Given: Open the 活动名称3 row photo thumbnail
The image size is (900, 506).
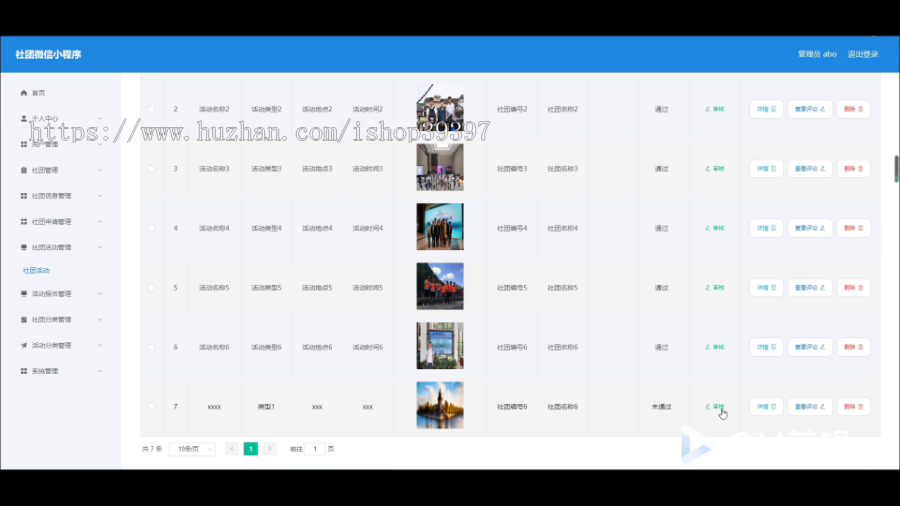Looking at the screenshot, I should (440, 167).
